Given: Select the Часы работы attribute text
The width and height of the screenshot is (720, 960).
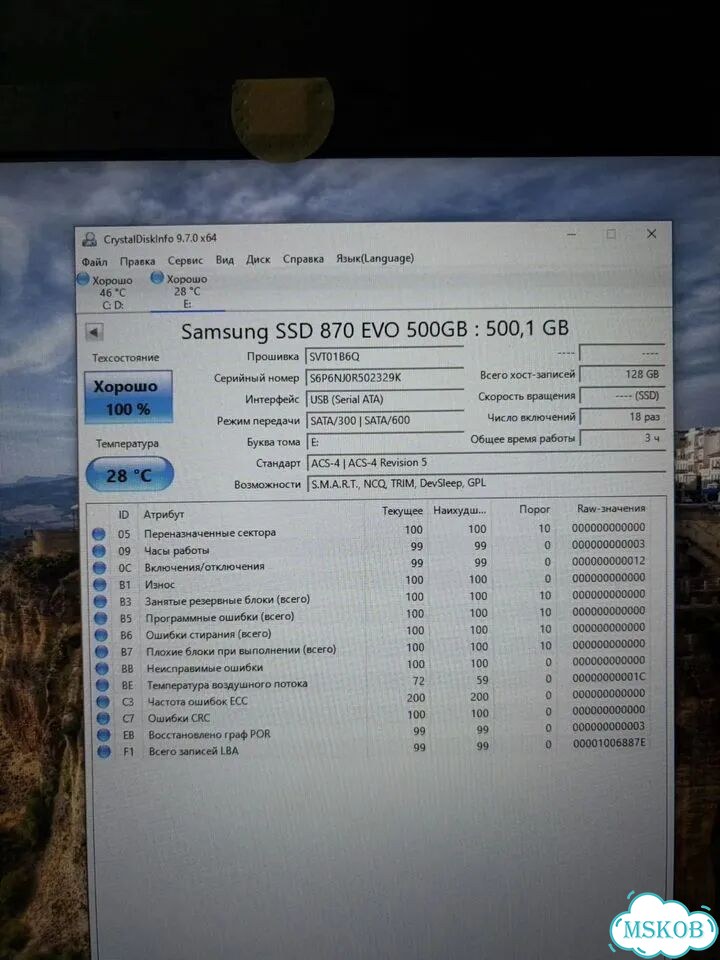Looking at the screenshot, I should 176,550.
